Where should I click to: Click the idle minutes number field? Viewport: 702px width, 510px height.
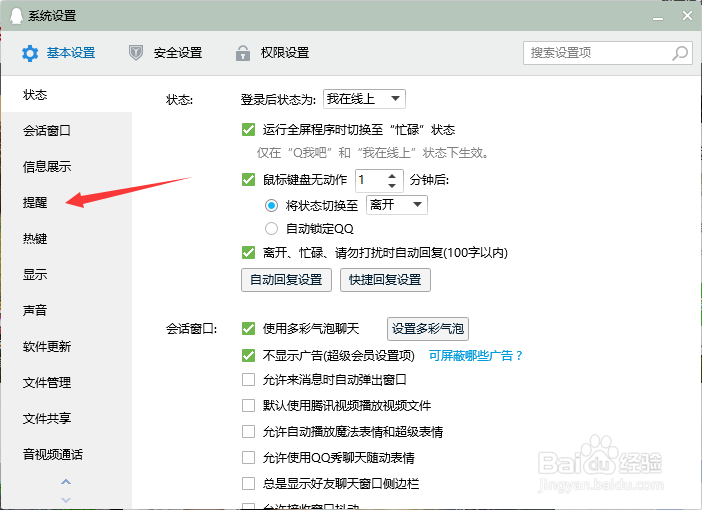click(x=370, y=180)
